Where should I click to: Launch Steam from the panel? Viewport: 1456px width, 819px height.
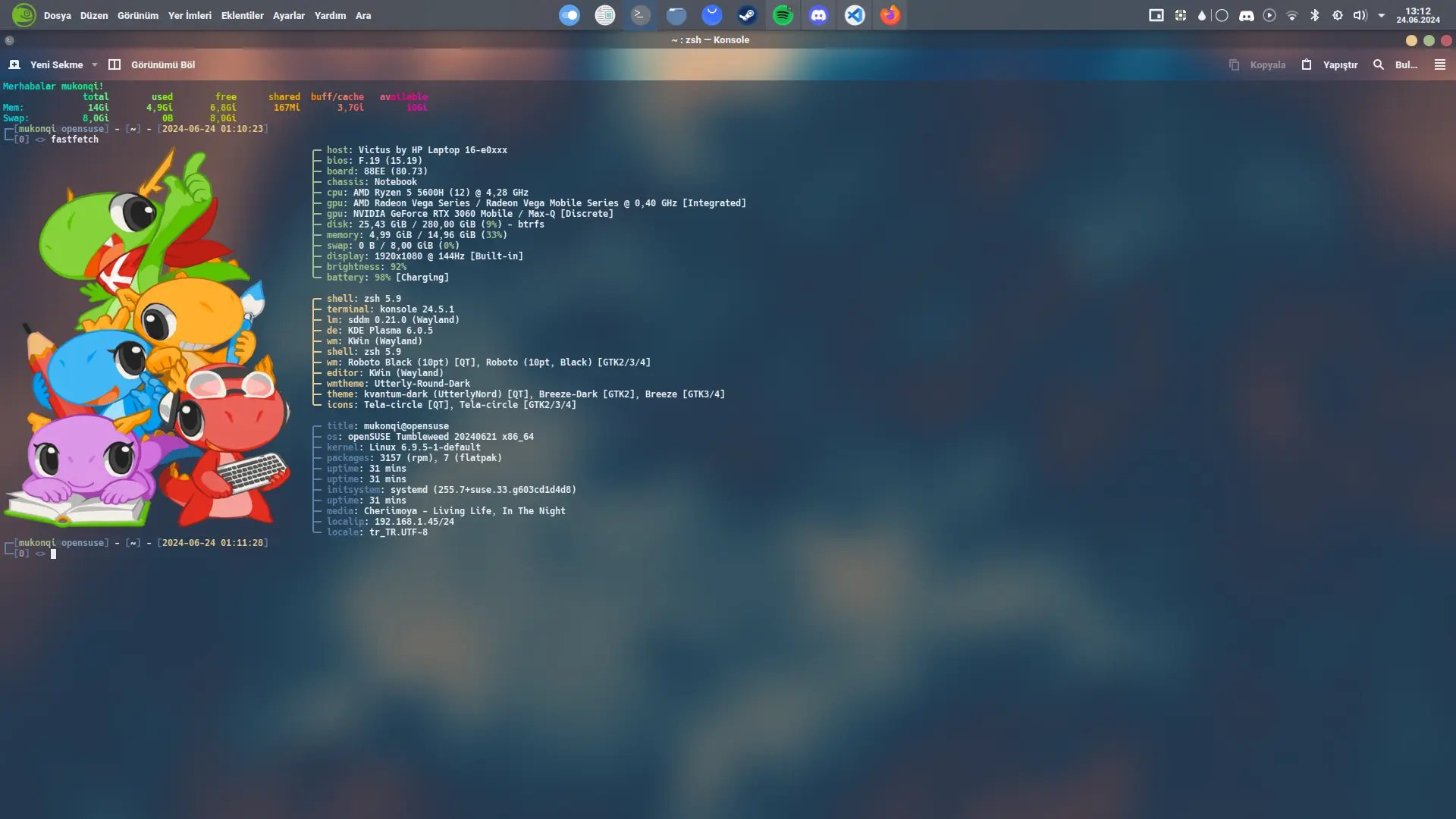(748, 15)
